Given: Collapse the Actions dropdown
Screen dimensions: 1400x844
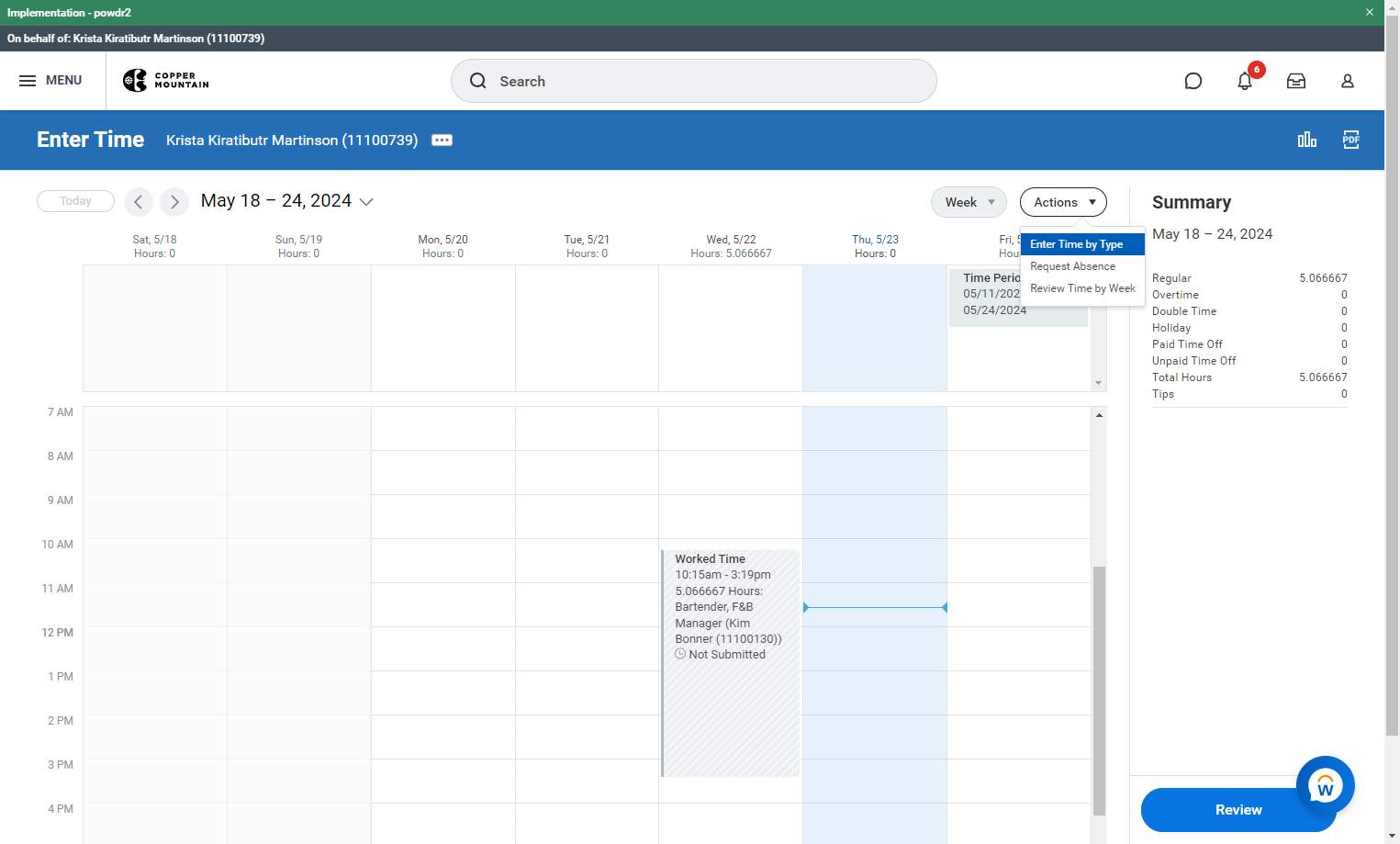Looking at the screenshot, I should (x=1063, y=202).
